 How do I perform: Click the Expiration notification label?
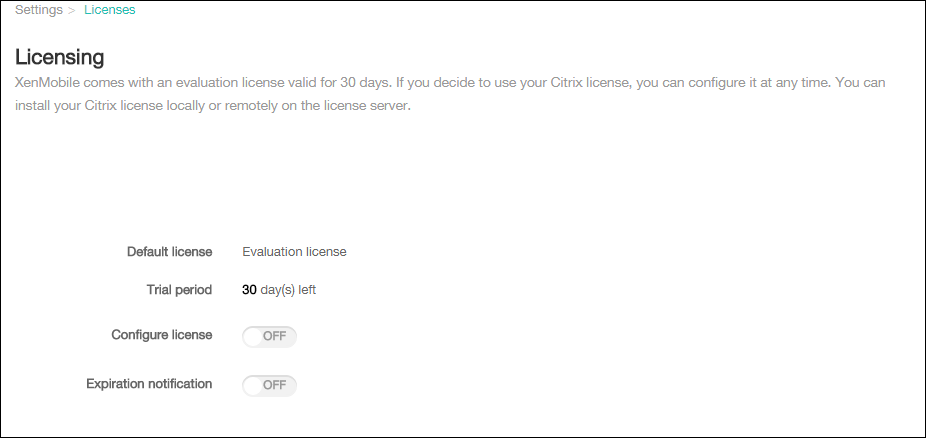pyautogui.click(x=149, y=384)
